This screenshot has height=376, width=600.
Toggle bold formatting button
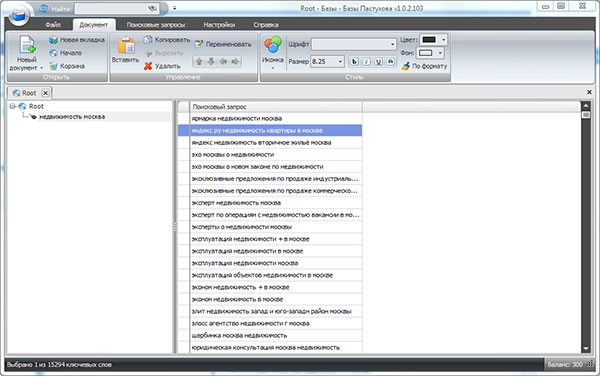[x=355, y=62]
